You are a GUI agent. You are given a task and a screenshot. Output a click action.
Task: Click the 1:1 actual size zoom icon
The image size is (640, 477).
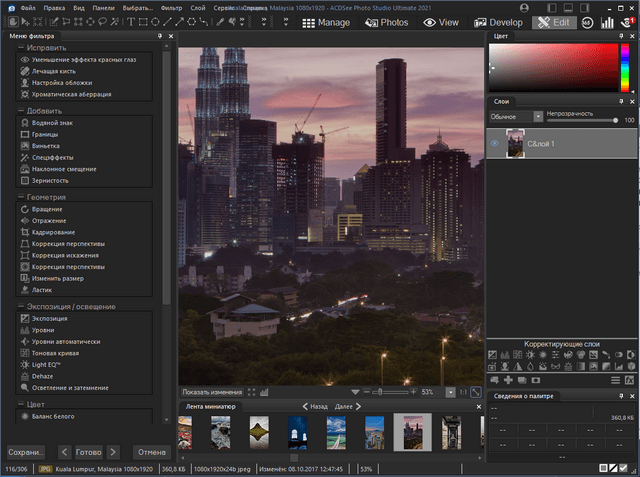(463, 392)
